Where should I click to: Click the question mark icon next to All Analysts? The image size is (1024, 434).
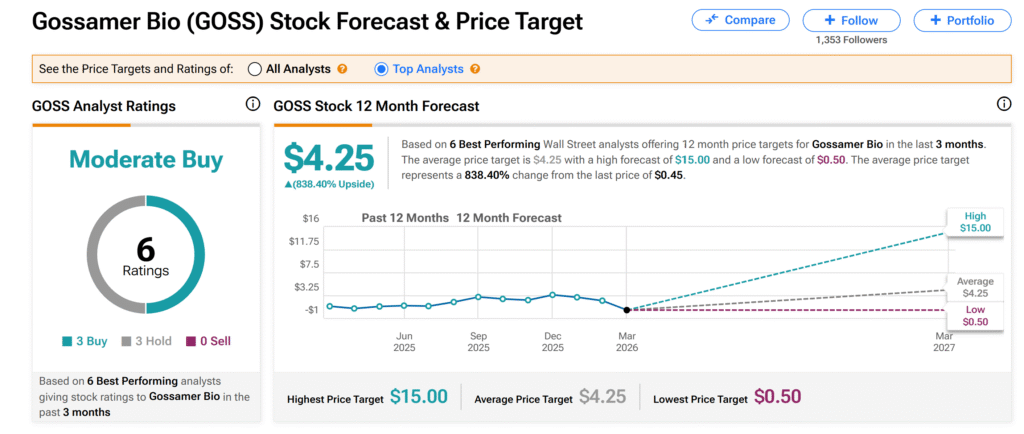click(342, 69)
